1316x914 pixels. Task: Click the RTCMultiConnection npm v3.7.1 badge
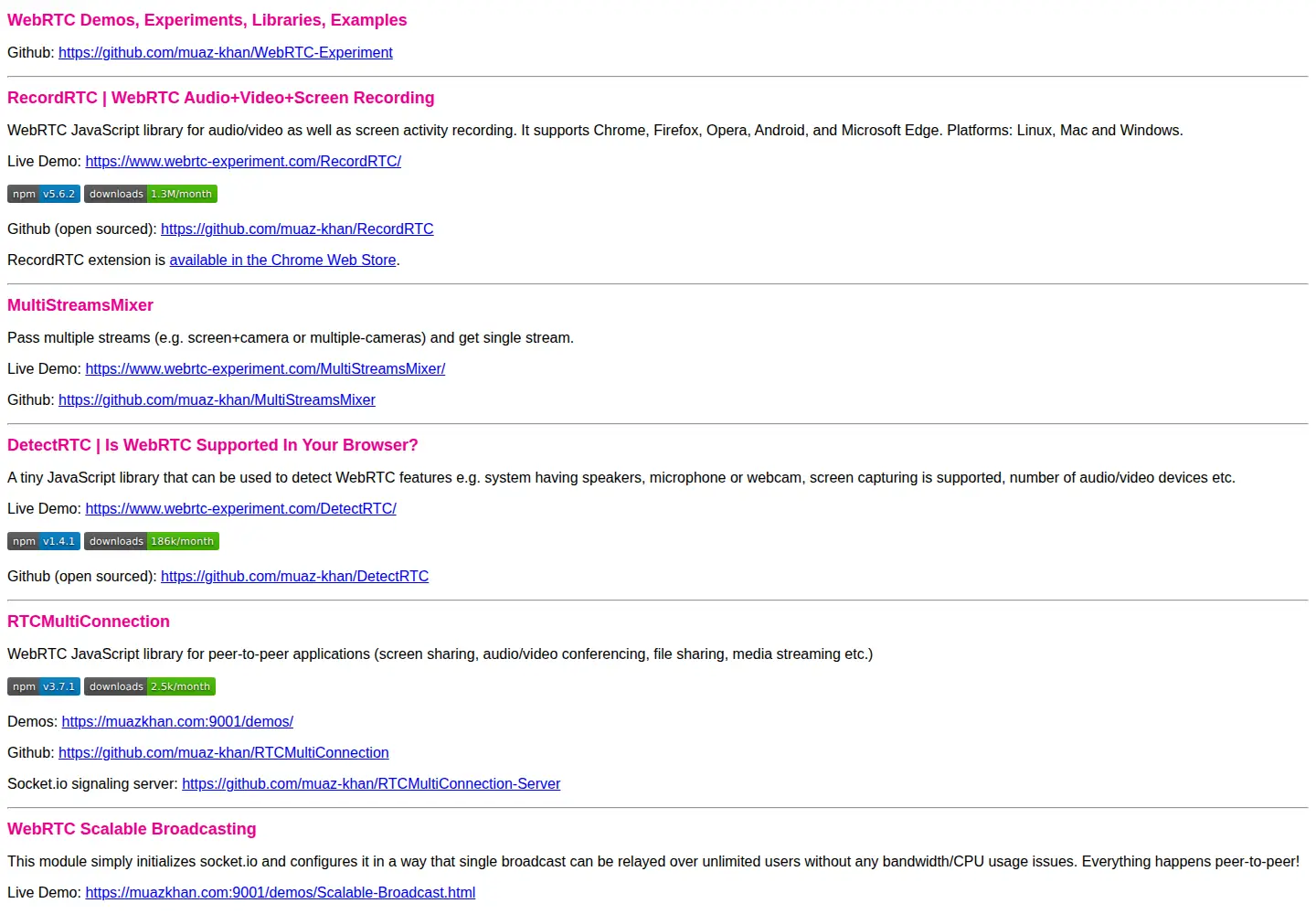(44, 686)
